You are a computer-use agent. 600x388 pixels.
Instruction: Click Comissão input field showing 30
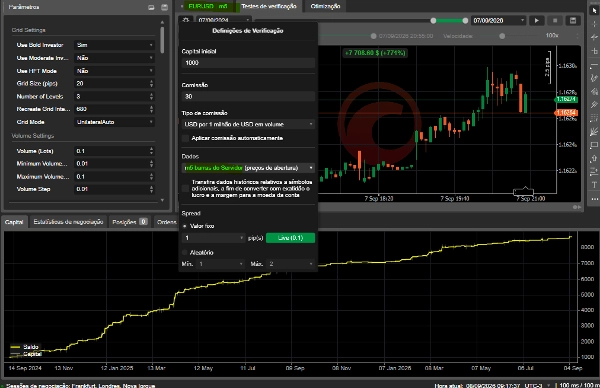(248, 97)
